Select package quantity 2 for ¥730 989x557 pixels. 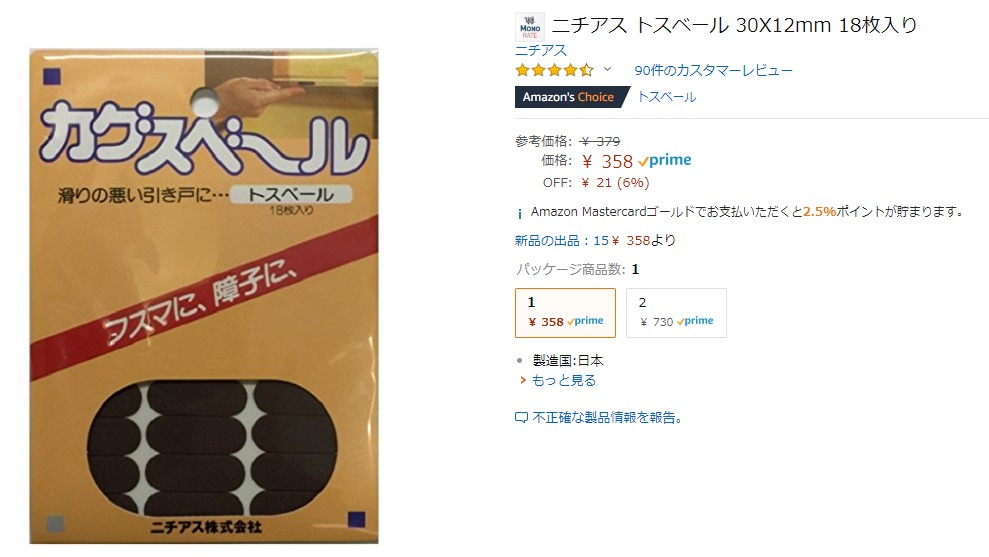[x=676, y=313]
